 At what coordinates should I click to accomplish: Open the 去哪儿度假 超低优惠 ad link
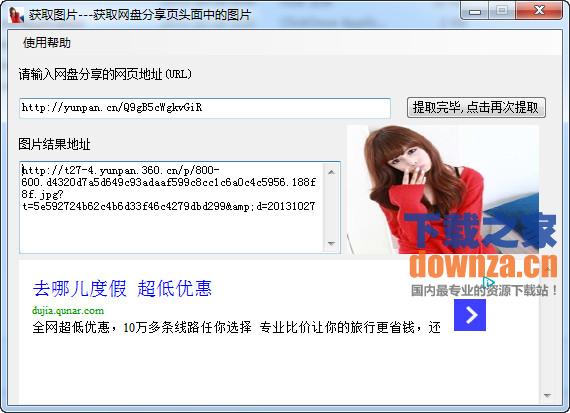[x=122, y=289]
